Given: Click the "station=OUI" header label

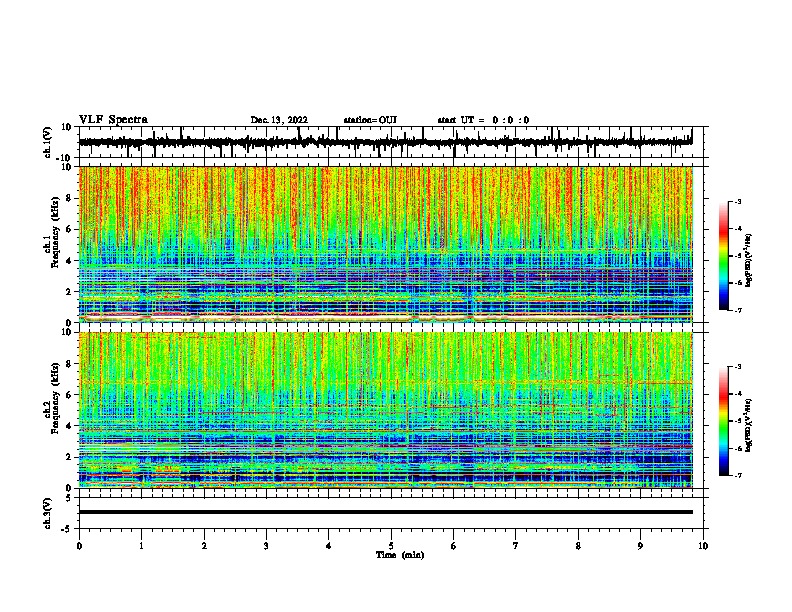Looking at the screenshot, I should [x=370, y=120].
